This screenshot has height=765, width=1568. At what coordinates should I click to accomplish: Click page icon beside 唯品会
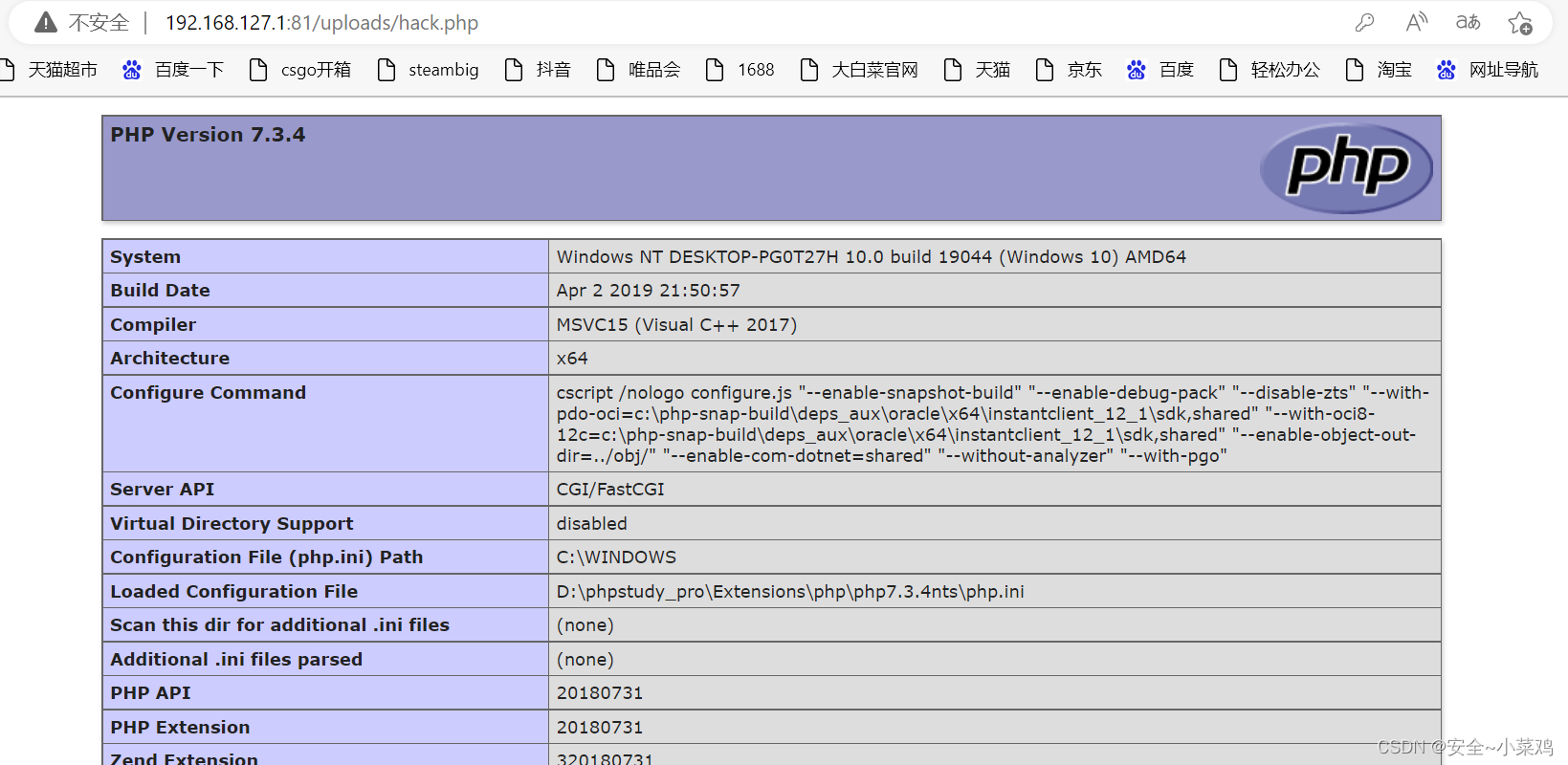[x=606, y=70]
